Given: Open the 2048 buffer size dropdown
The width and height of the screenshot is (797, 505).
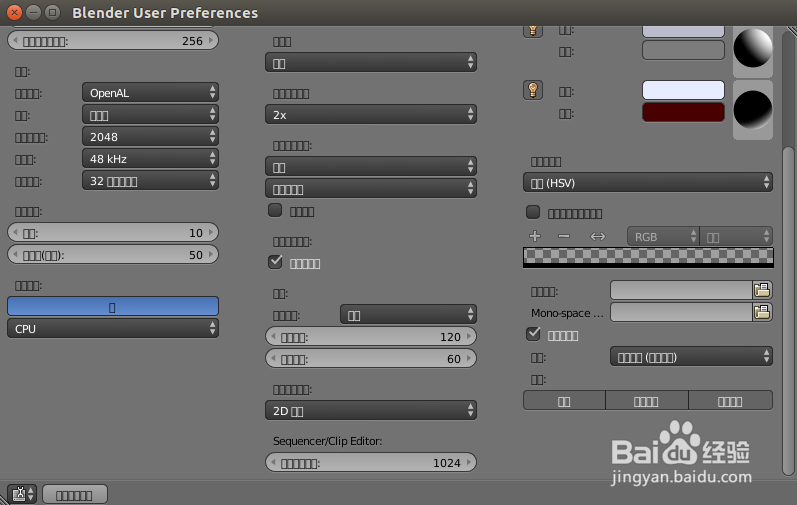Looking at the screenshot, I should (150, 137).
